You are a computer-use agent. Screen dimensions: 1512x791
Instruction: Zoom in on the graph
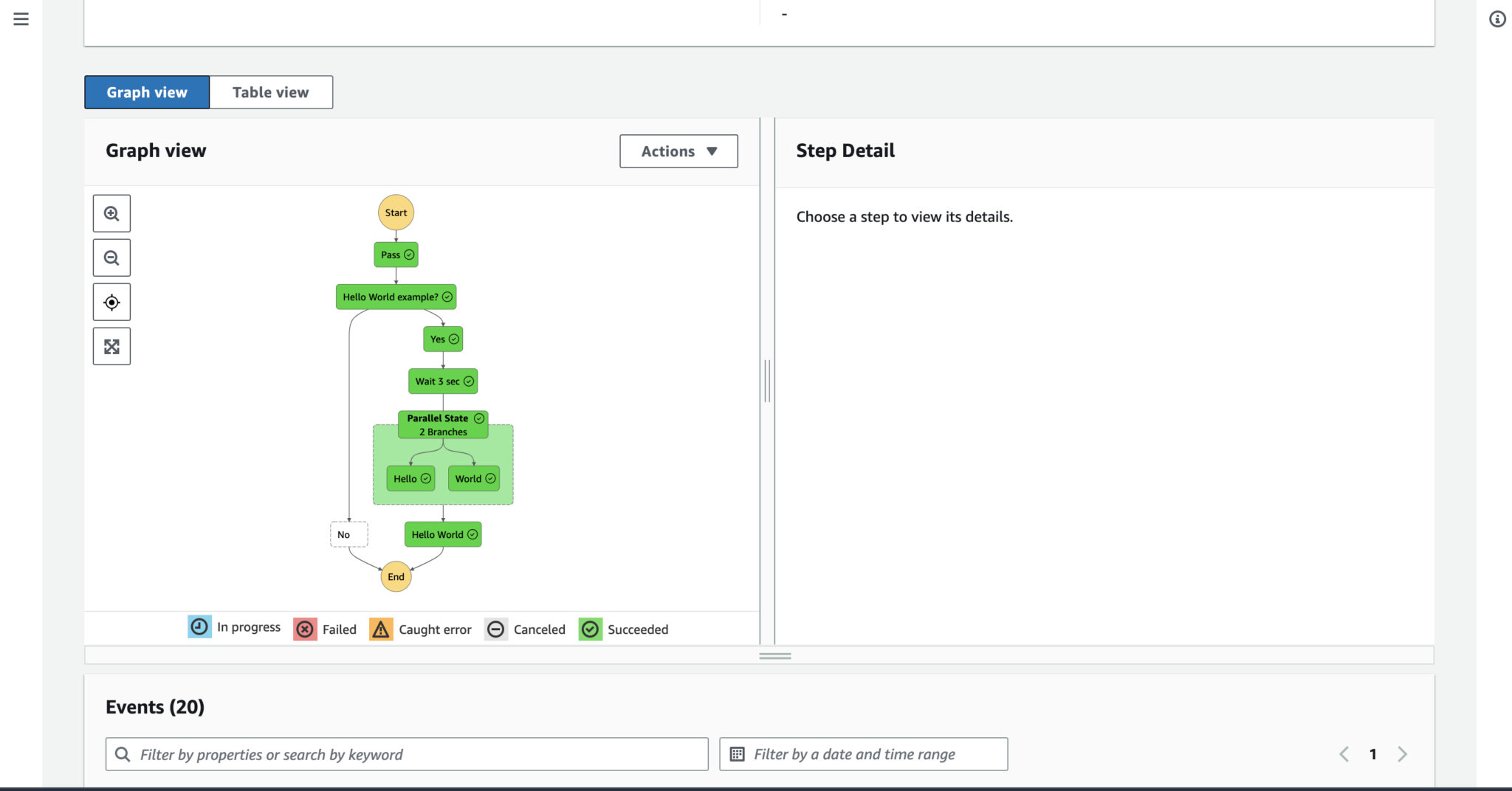[x=111, y=213]
